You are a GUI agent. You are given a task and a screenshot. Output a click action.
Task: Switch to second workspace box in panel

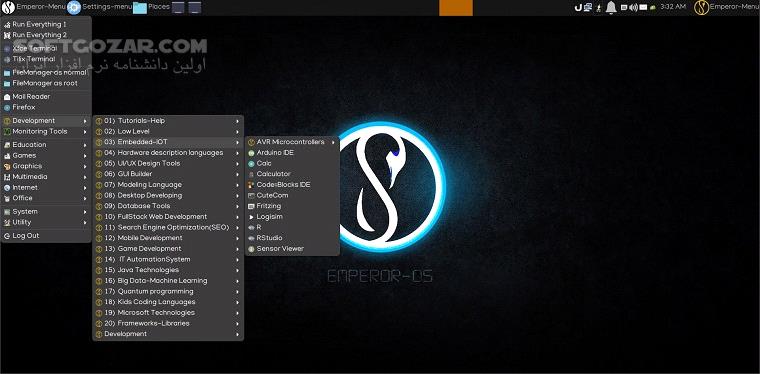click(194, 8)
